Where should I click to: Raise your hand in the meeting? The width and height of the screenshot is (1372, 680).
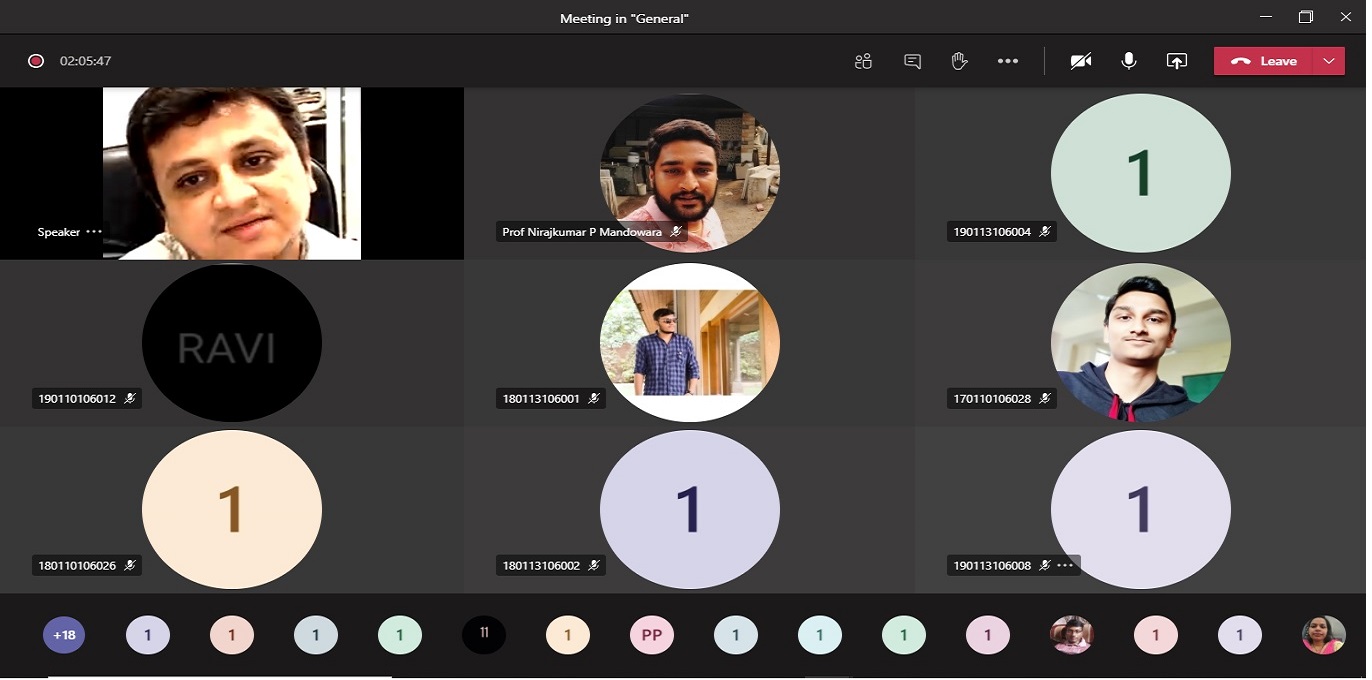(x=959, y=61)
